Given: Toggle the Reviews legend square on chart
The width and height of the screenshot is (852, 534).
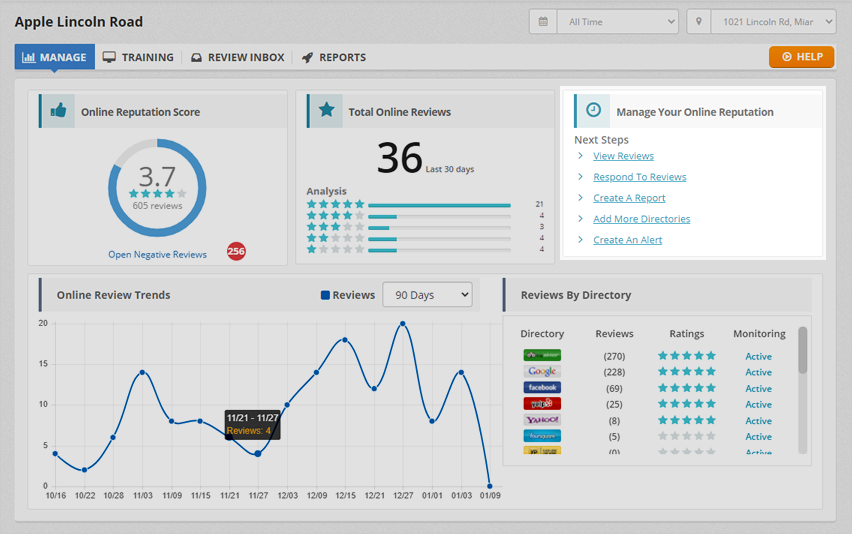Looking at the screenshot, I should (x=325, y=295).
